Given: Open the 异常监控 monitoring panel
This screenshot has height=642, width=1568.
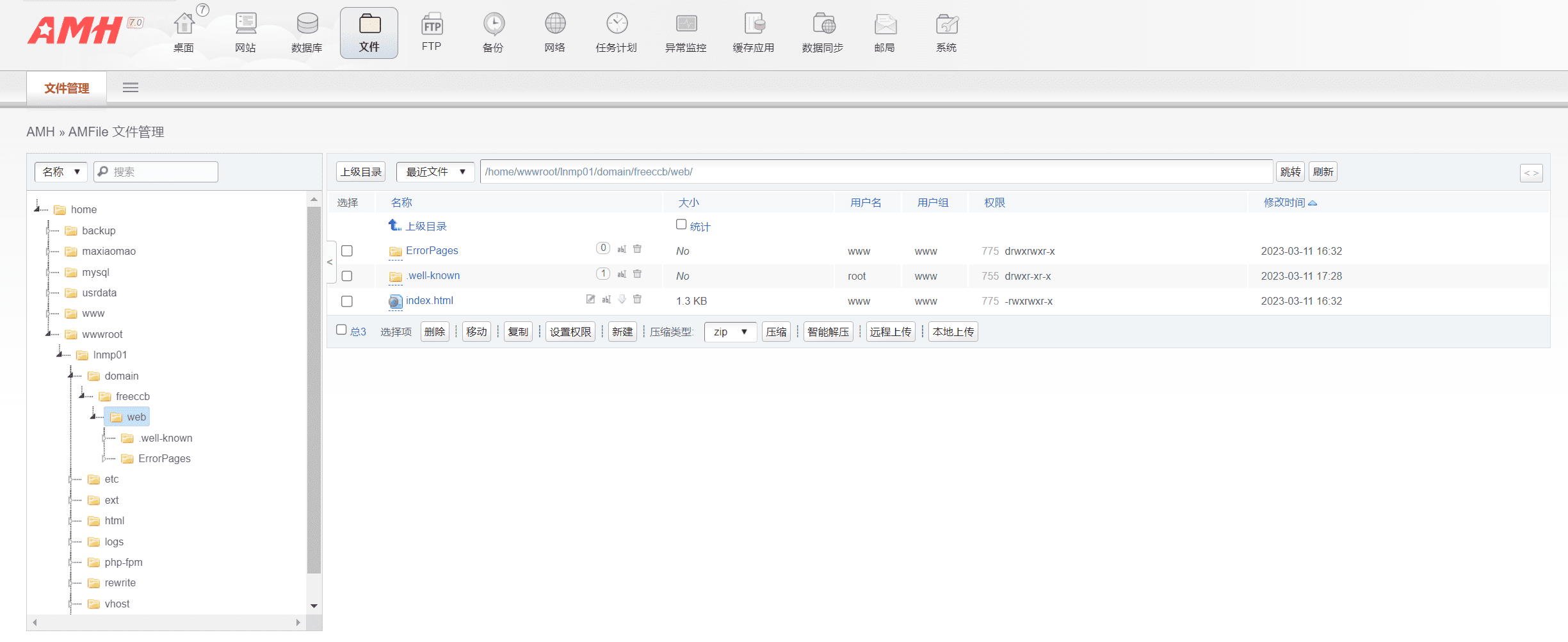Looking at the screenshot, I should click(686, 31).
